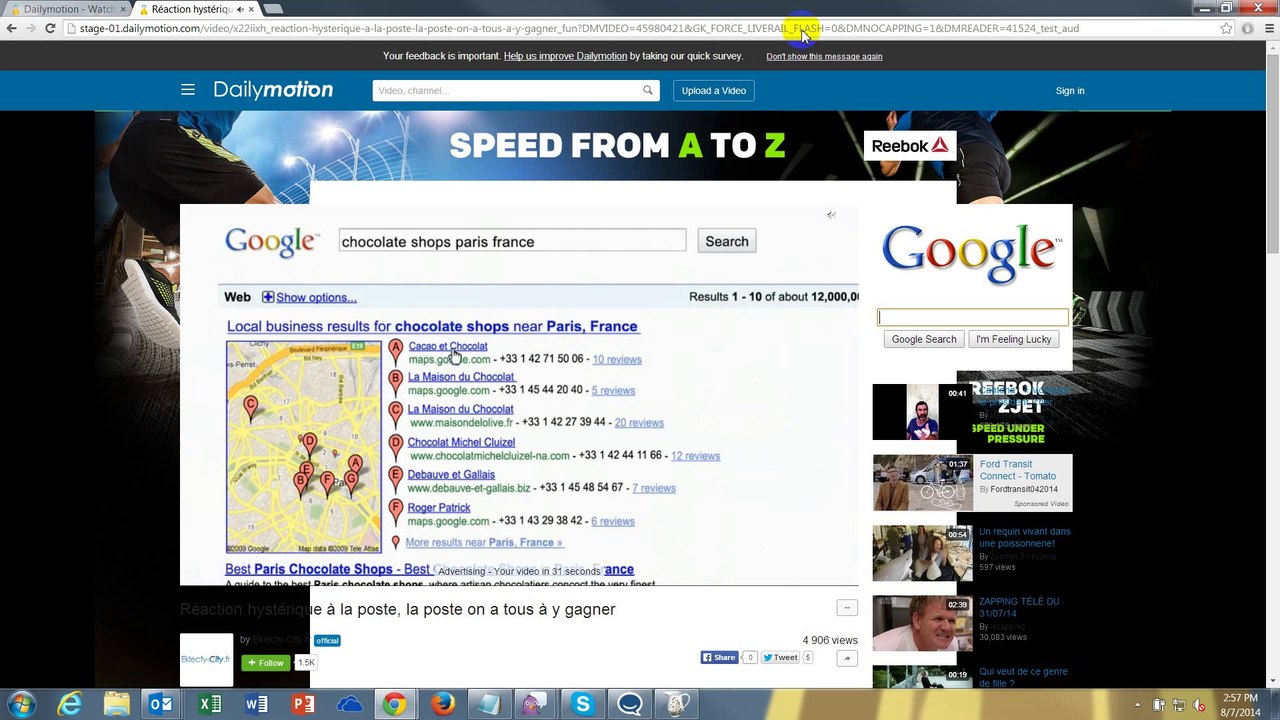Image resolution: width=1280 pixels, height=720 pixels.
Task: Click the browser address bar
Action: tap(645, 28)
